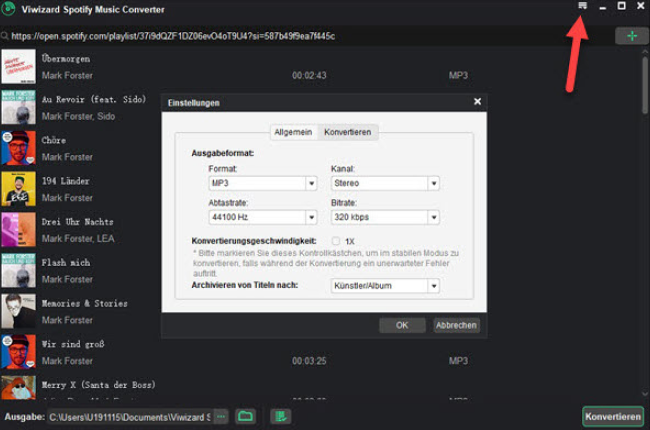650x430 pixels.
Task: Click the Spotify playlist URL field
Action: (x=300, y=36)
